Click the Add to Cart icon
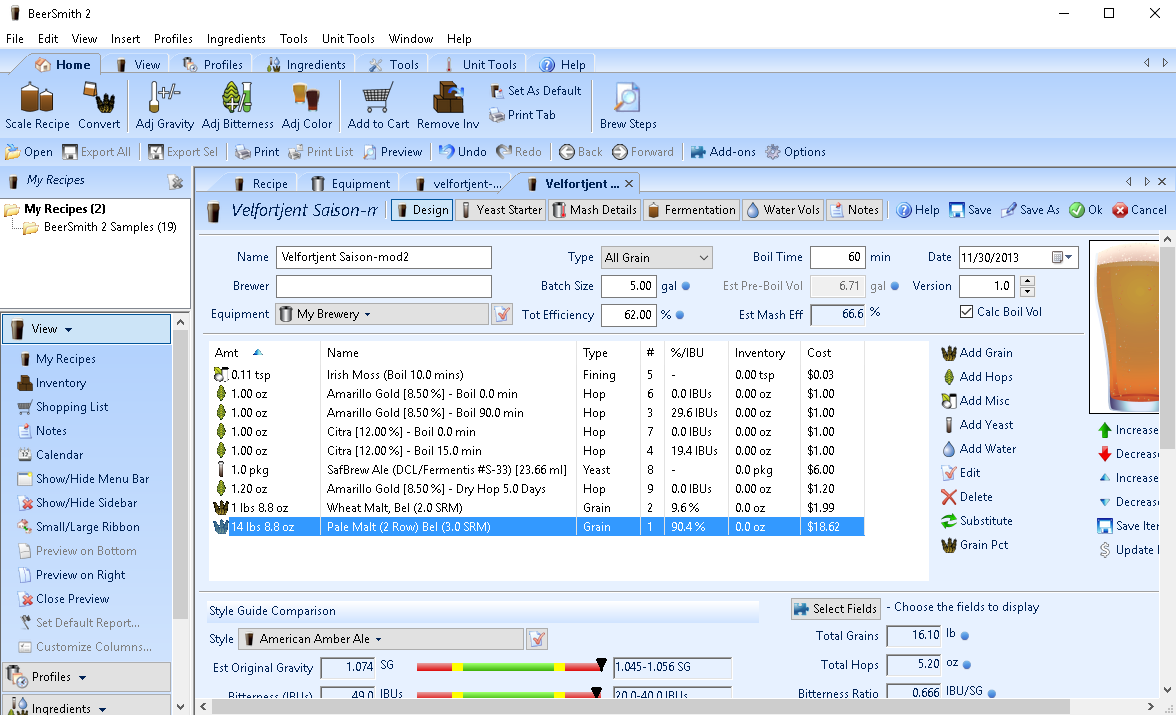This screenshot has height=715, width=1176. [x=378, y=106]
